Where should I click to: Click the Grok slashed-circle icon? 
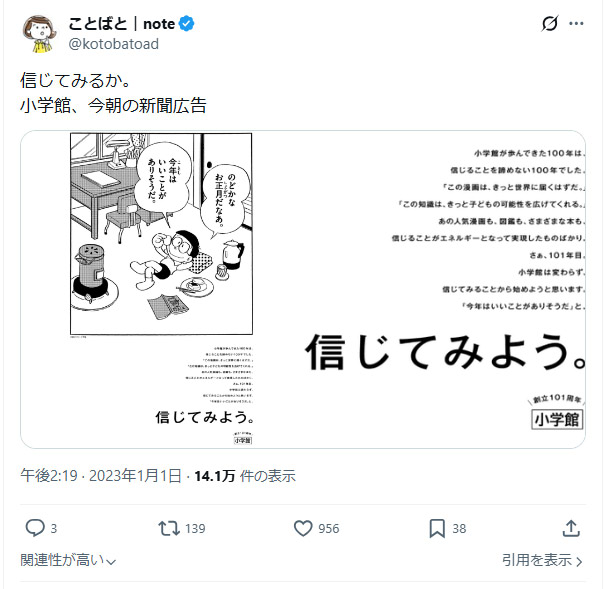point(549,24)
